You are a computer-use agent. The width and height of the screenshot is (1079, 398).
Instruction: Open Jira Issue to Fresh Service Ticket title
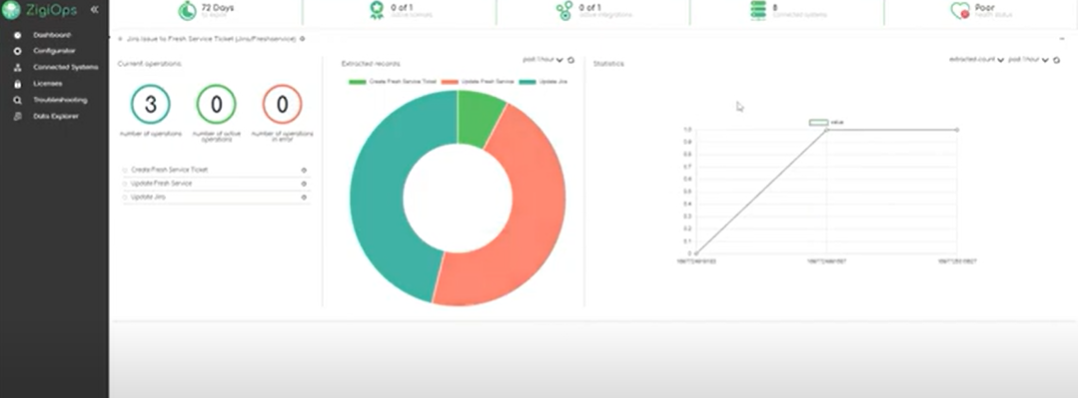211,39
